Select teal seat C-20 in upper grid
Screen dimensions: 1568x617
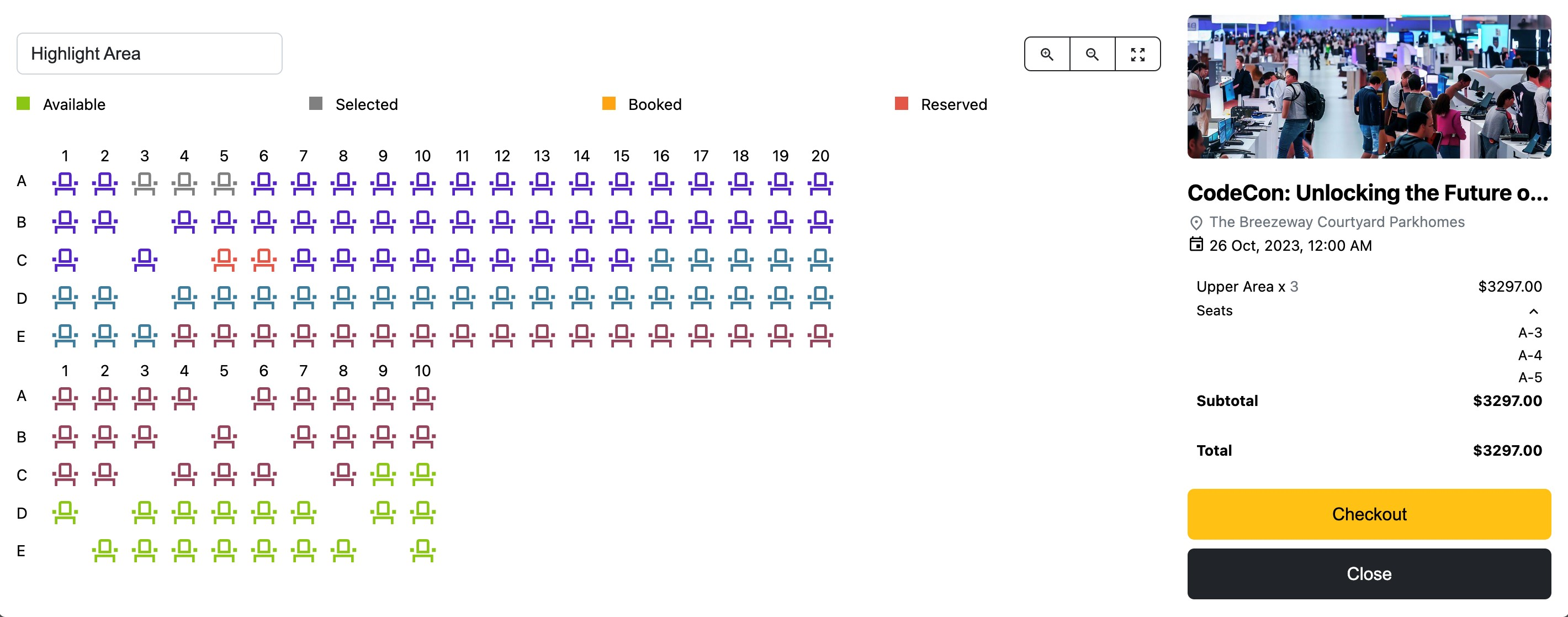(820, 260)
